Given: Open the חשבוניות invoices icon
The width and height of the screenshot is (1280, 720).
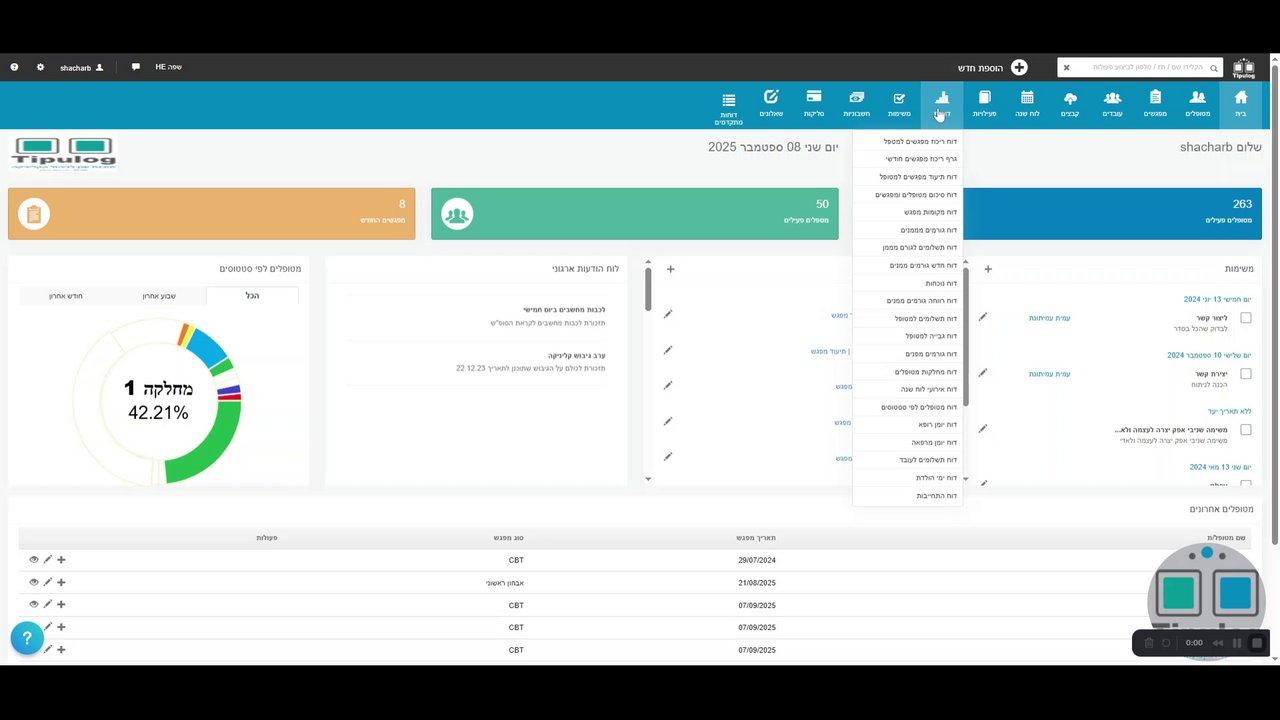Looking at the screenshot, I should coord(856,104).
